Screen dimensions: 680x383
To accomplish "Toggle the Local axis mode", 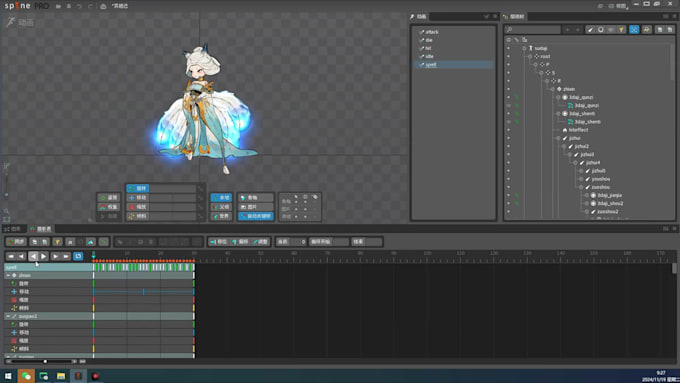I will pyautogui.click(x=221, y=198).
